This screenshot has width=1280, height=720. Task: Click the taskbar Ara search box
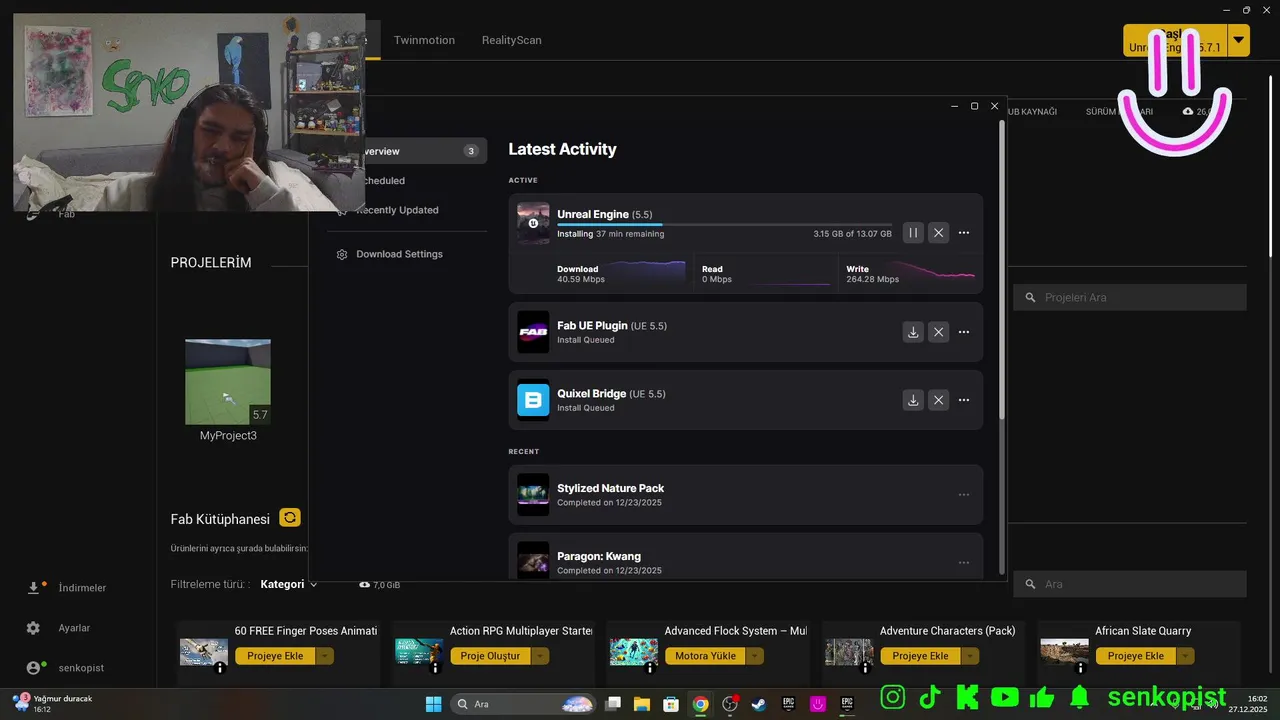(523, 704)
